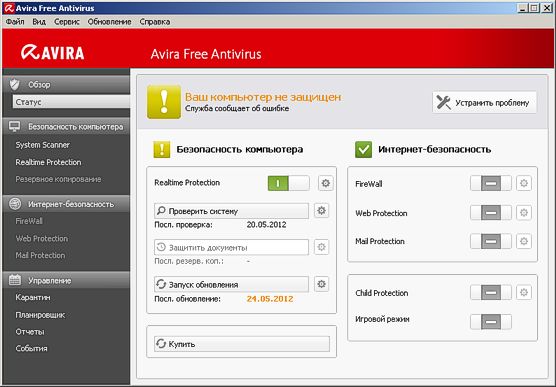Click the globe icon beside Интернет-безопасность sidebar header

click(15, 204)
